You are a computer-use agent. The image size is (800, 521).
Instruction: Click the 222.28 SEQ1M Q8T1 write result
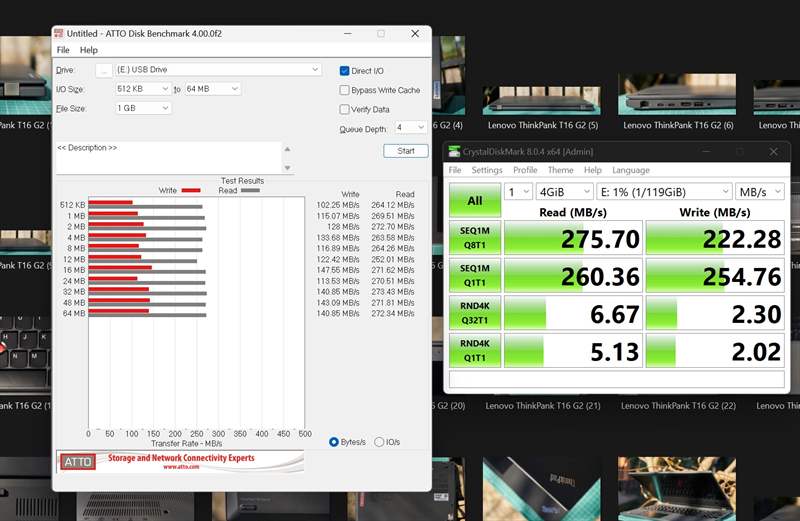coord(715,238)
